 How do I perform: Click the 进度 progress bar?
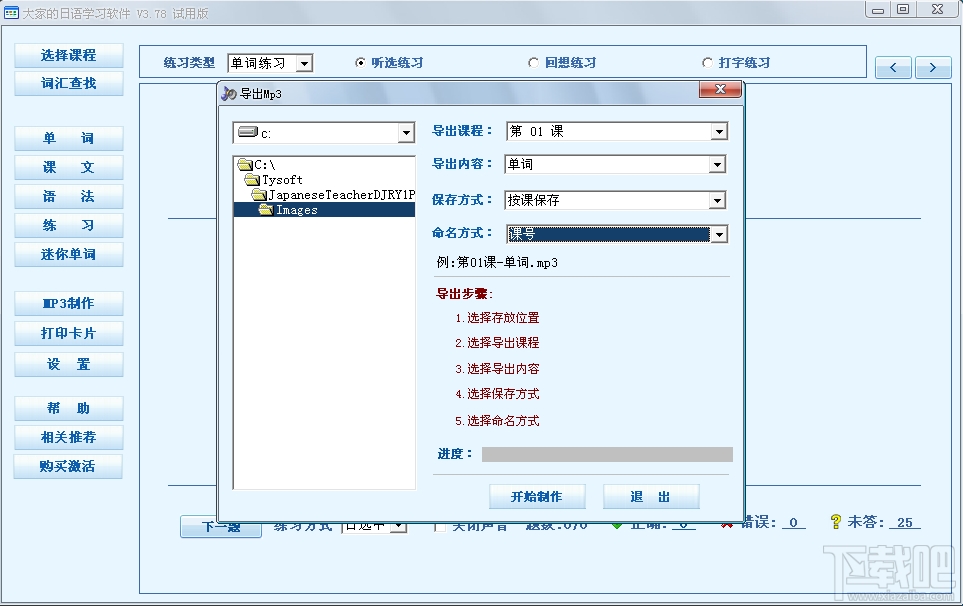[x=607, y=454]
